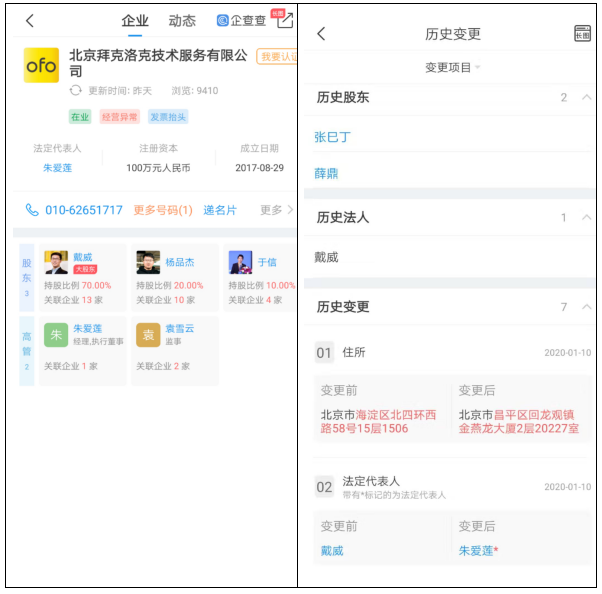602x594 pixels.
Task: Go back from the 历史变更 page
Action: click(321, 34)
